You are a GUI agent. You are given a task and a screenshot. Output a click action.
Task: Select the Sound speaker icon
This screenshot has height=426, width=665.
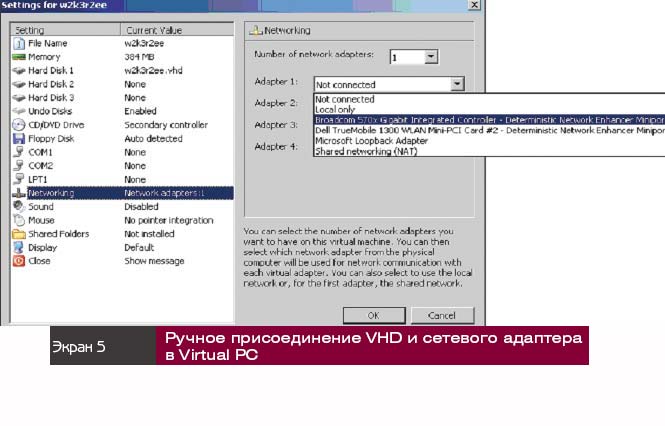click(19, 206)
